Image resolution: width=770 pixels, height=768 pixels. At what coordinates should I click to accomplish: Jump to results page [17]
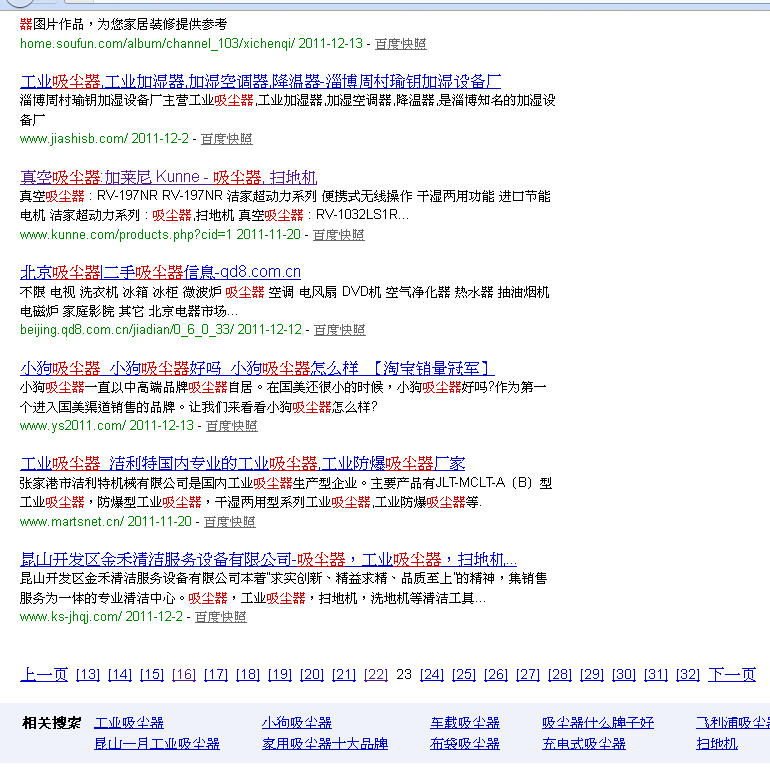point(216,675)
